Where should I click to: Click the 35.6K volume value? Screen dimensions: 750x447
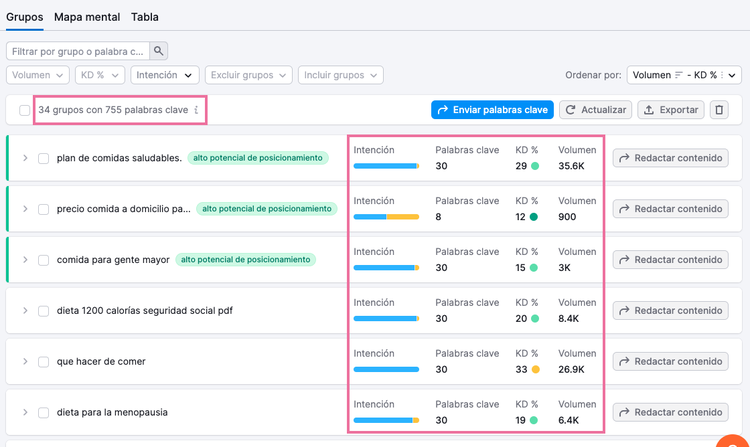click(x=571, y=166)
